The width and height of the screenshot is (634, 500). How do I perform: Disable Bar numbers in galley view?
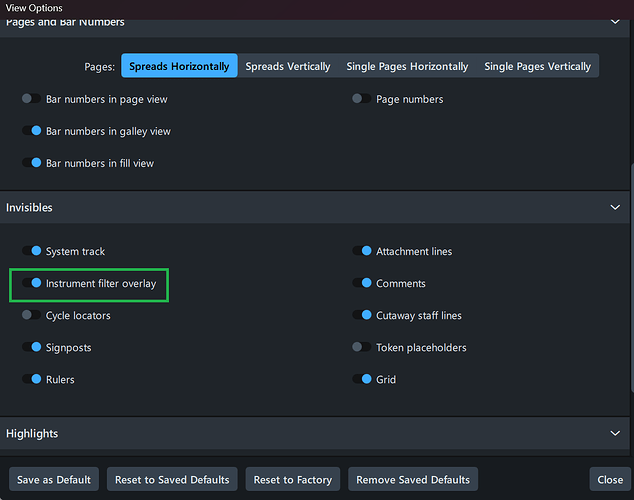coord(32,131)
